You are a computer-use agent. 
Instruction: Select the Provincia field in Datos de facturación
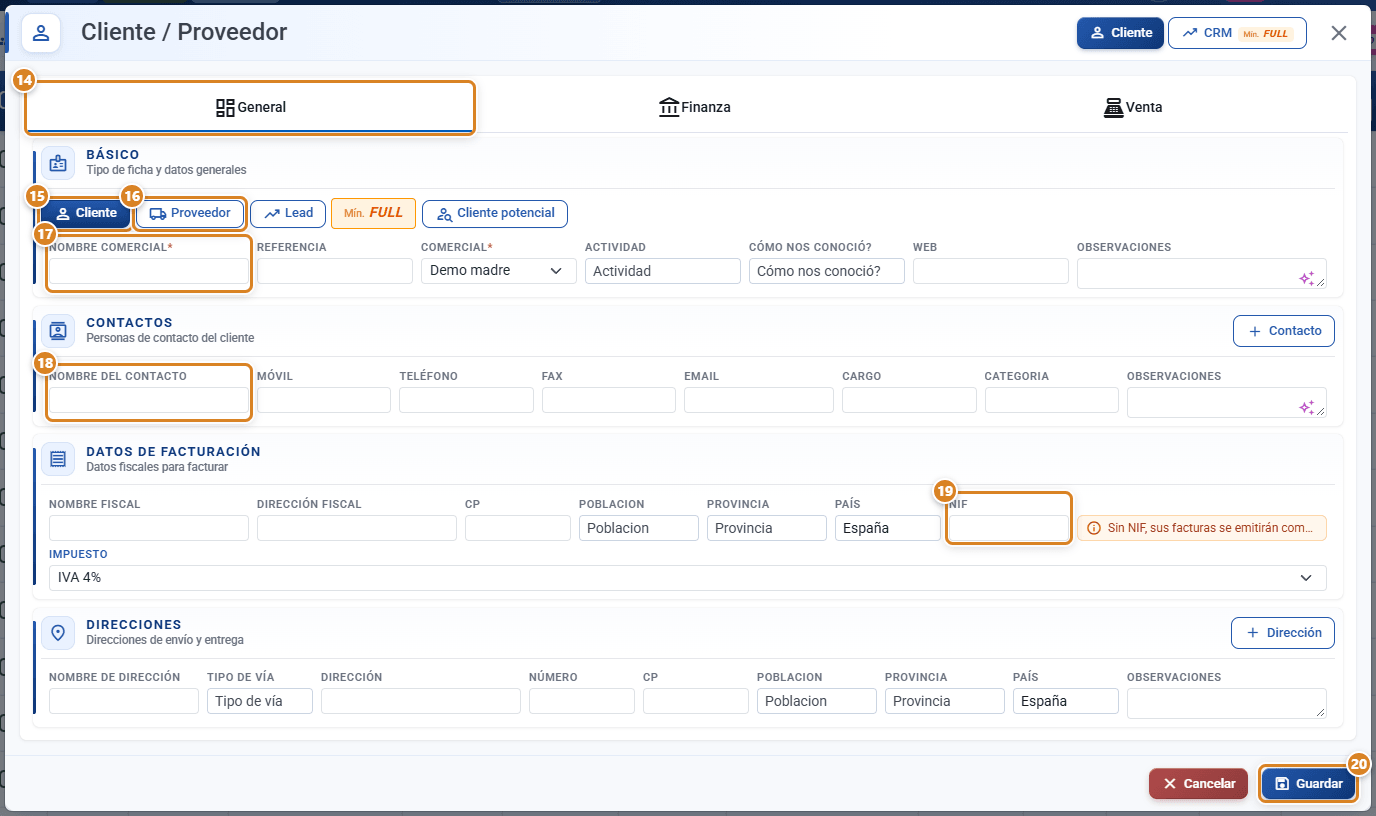pos(767,528)
